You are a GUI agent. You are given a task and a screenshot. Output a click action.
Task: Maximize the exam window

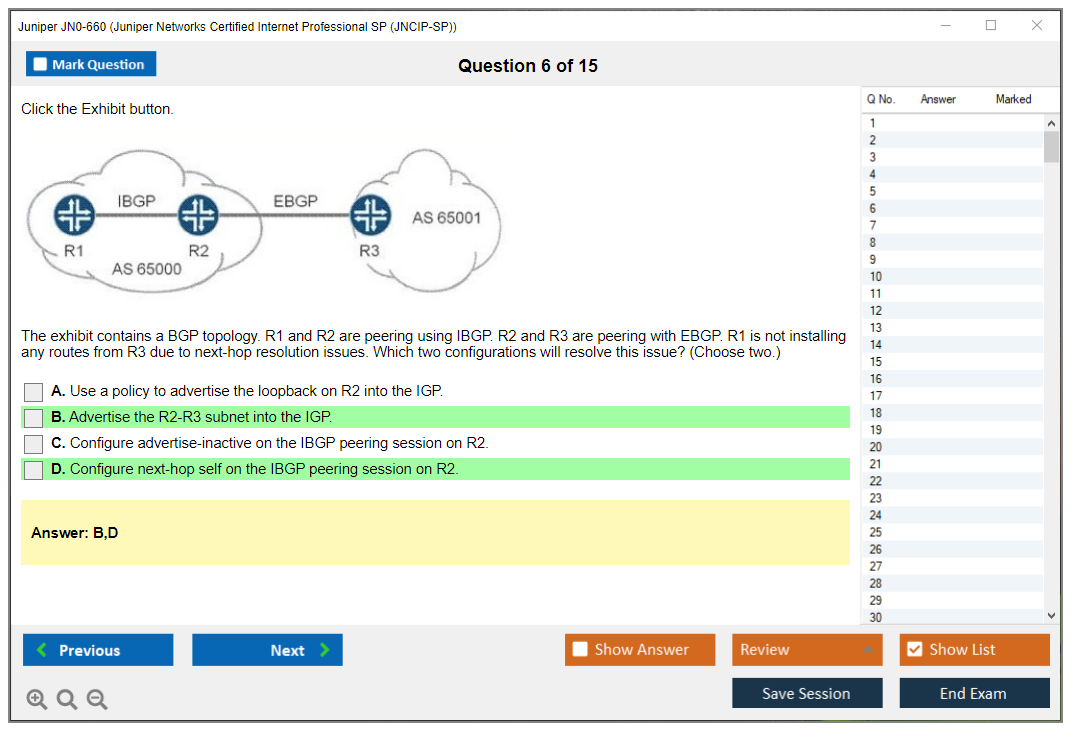point(990,26)
